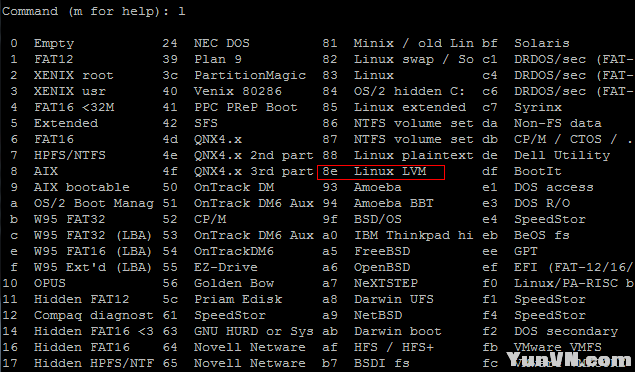Viewport: 635px width, 372px height.
Task: Select 'Hidden FAT12' text
Action: click(82, 299)
